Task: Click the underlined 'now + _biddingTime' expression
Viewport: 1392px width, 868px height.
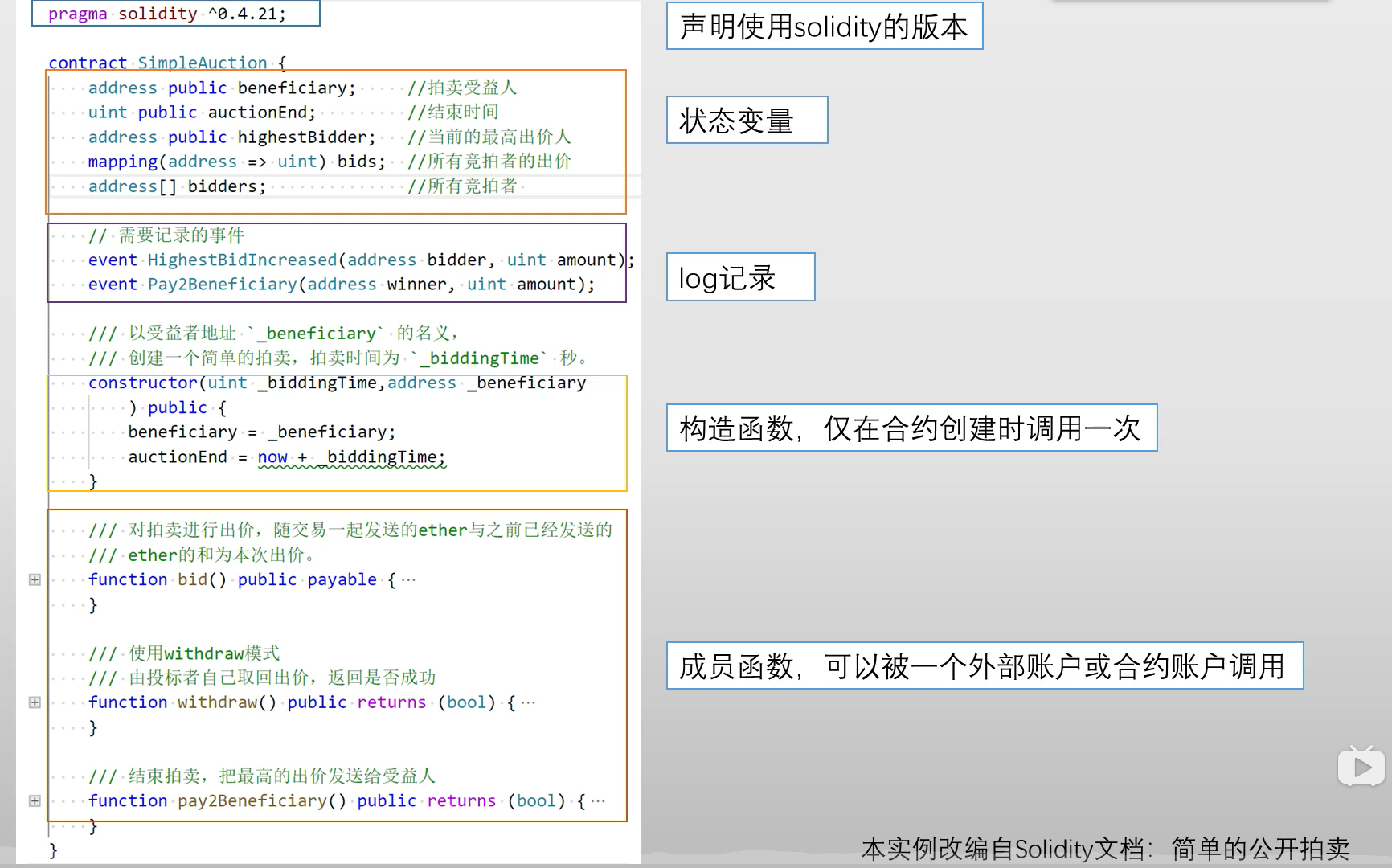Action: (x=351, y=457)
